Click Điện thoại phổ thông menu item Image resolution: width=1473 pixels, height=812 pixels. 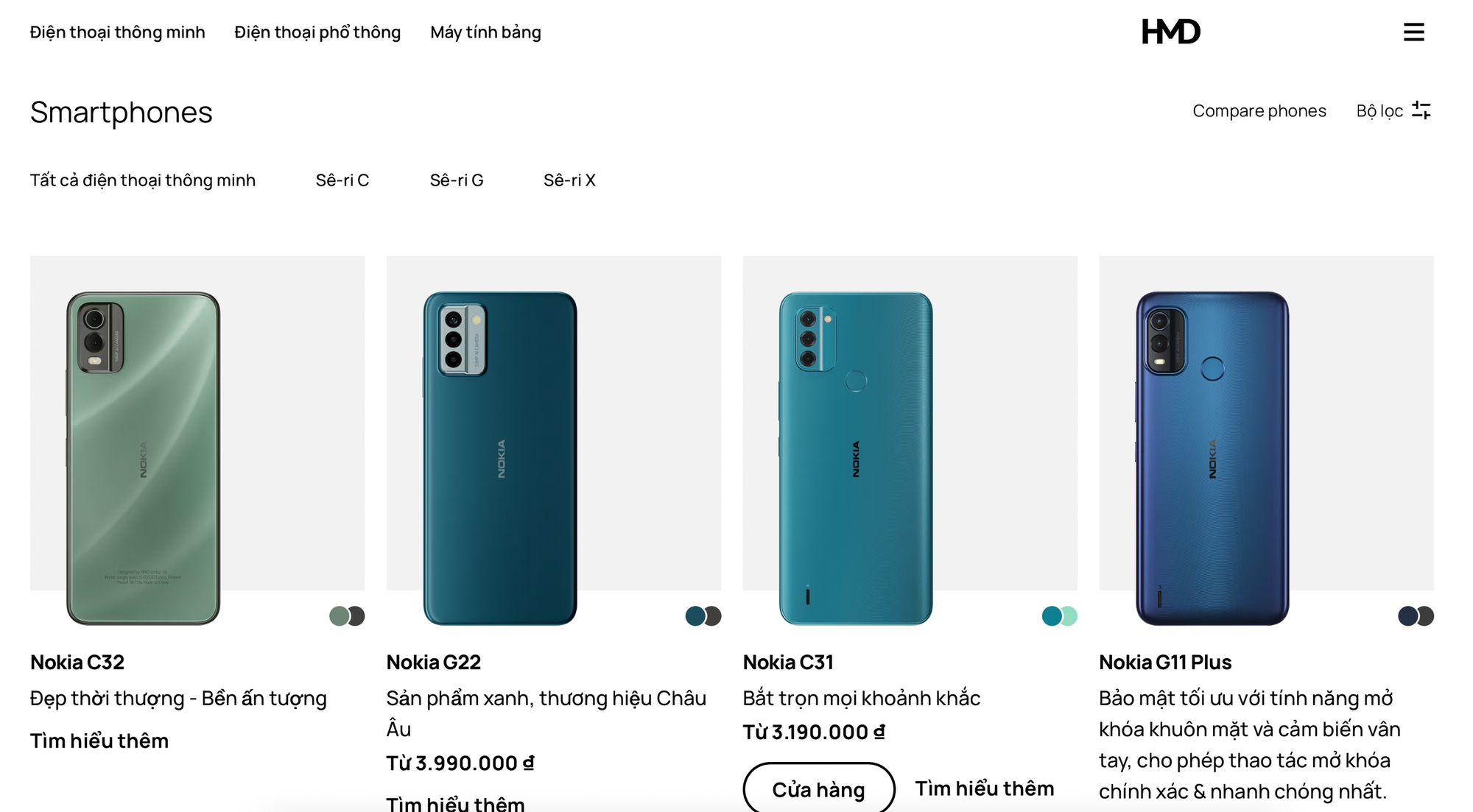(x=318, y=32)
